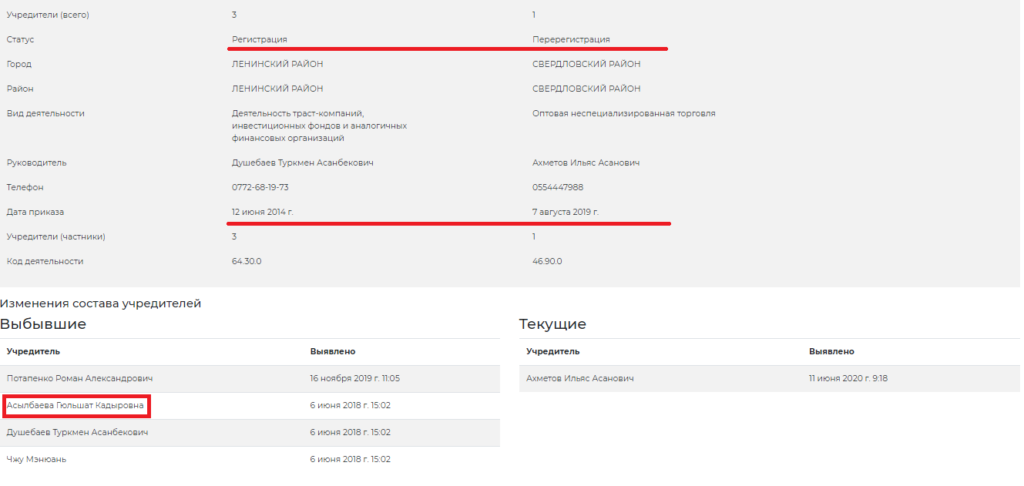Click detection date 16 ноября 2019 г. 11:05
This screenshot has height=486, width=1024.
353,379
